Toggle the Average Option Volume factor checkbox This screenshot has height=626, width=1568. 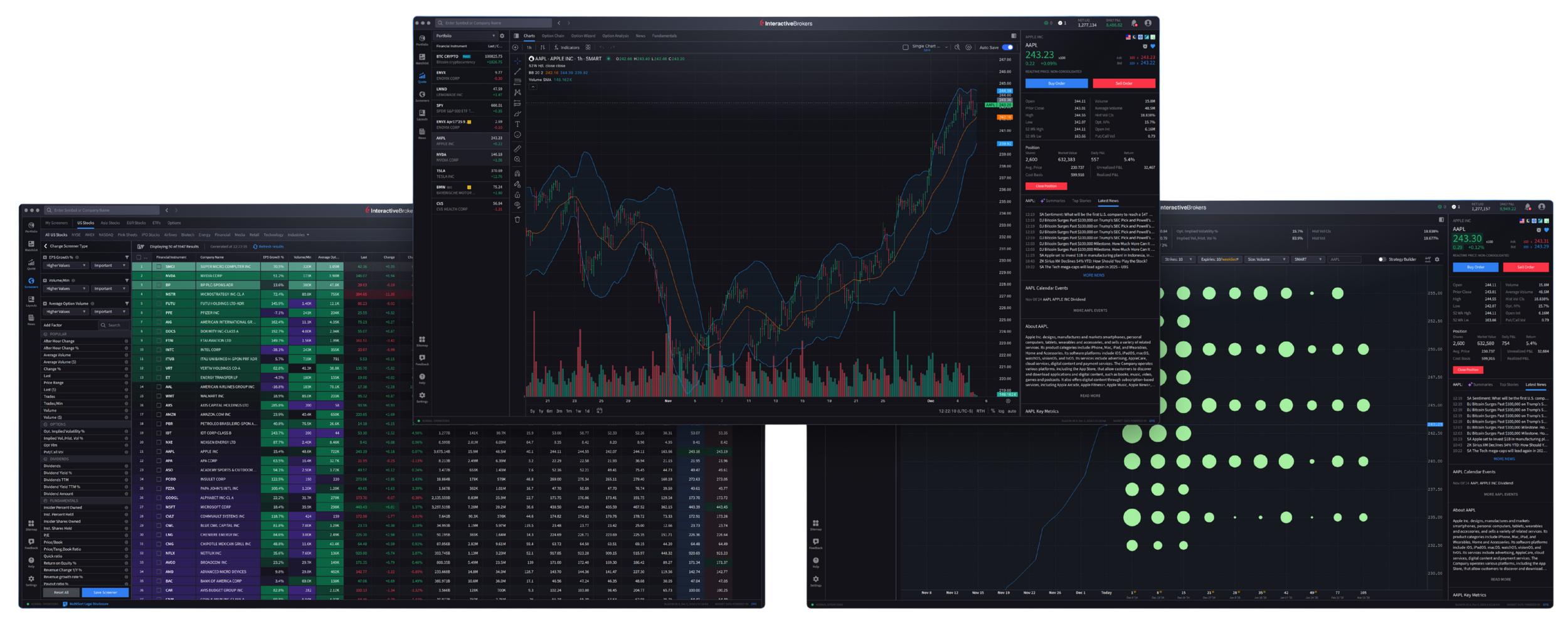tap(45, 304)
